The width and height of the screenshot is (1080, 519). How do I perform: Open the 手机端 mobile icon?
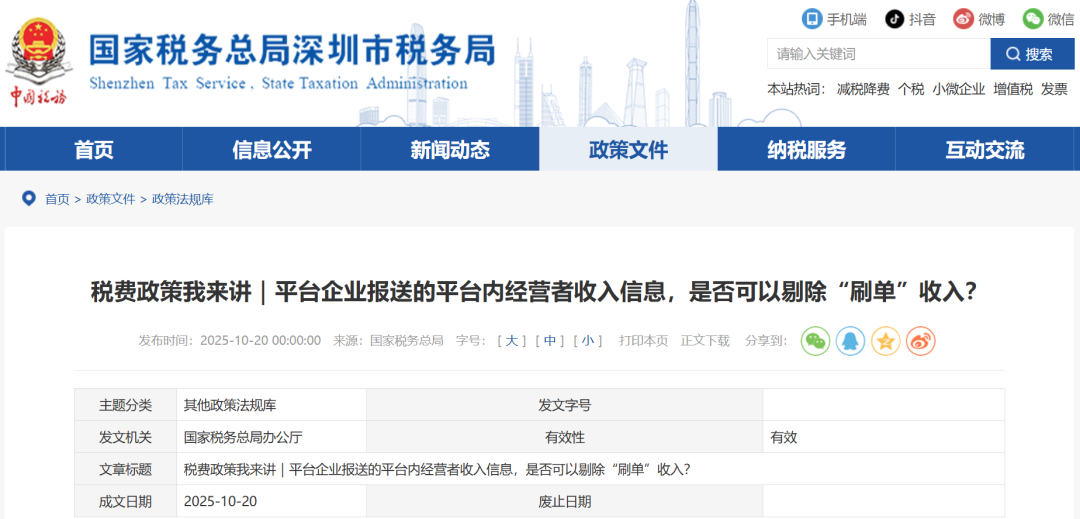812,19
